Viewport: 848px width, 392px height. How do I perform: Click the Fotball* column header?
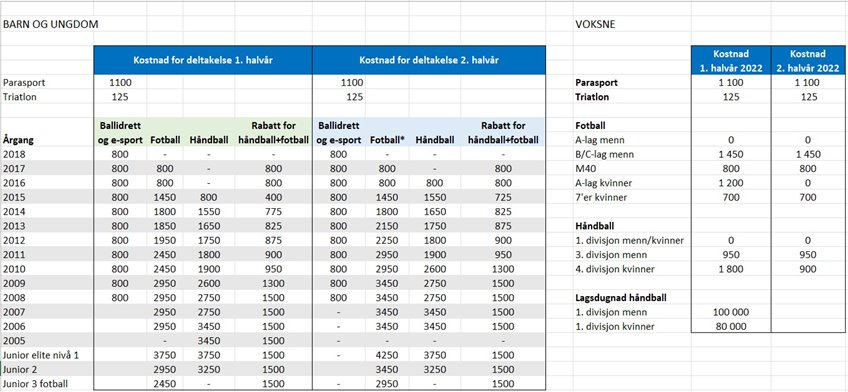[x=386, y=140]
